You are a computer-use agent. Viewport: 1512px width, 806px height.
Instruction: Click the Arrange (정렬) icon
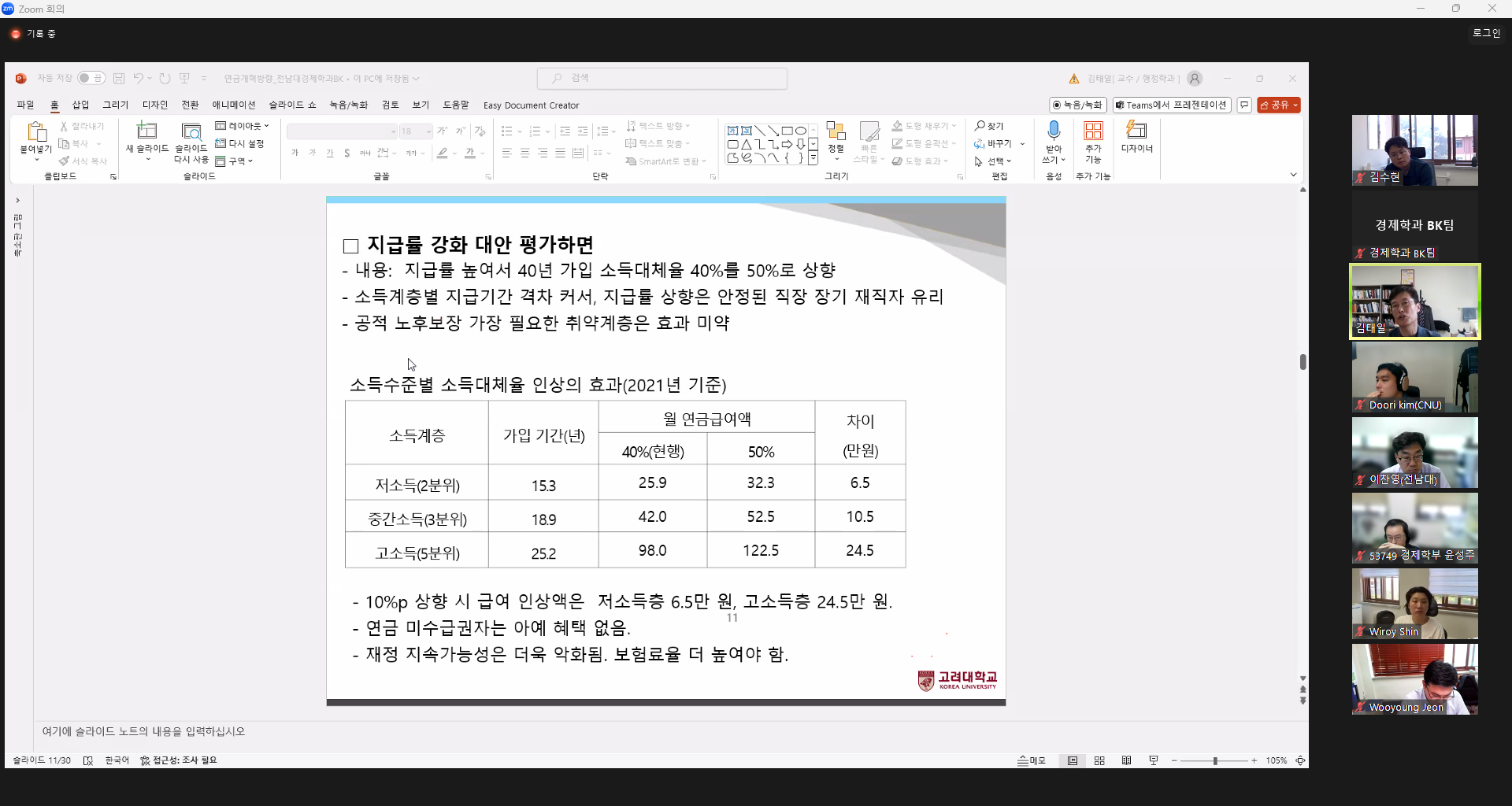[x=836, y=131]
